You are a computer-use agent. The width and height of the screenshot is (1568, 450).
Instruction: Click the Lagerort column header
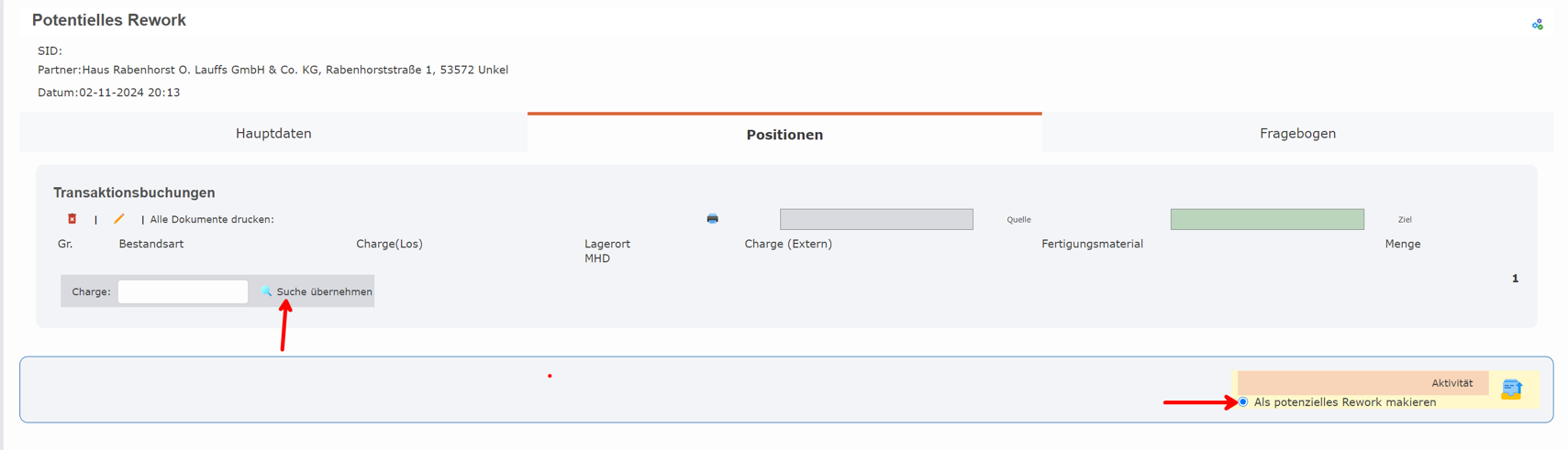[607, 244]
